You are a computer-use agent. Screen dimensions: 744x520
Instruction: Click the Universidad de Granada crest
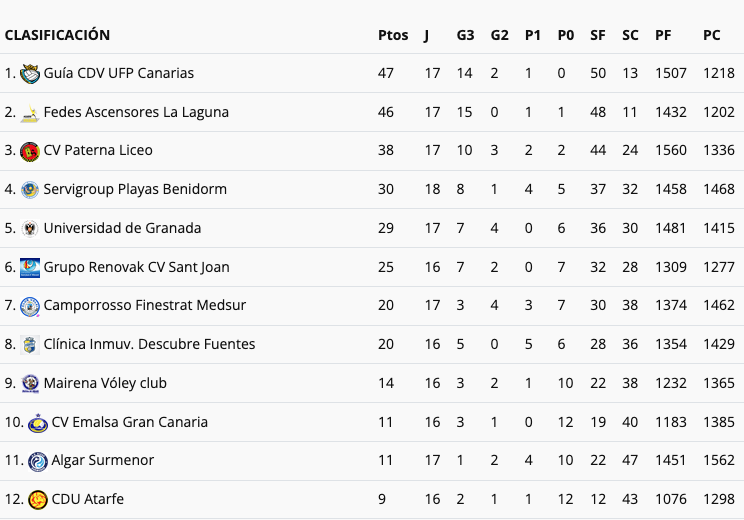click(x=30, y=229)
